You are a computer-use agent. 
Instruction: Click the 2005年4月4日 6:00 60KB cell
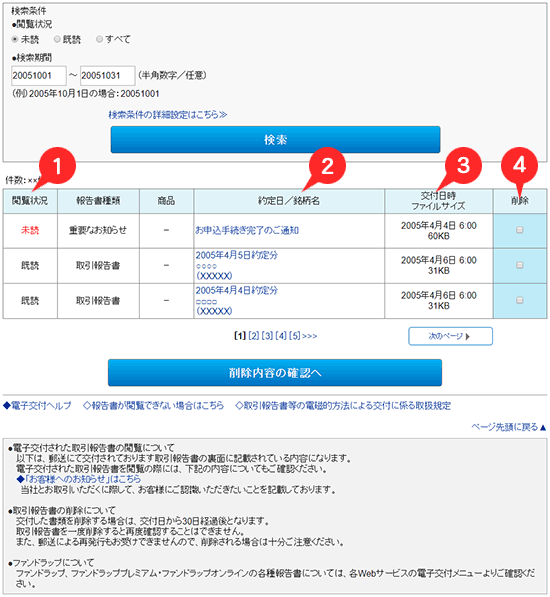(x=438, y=231)
